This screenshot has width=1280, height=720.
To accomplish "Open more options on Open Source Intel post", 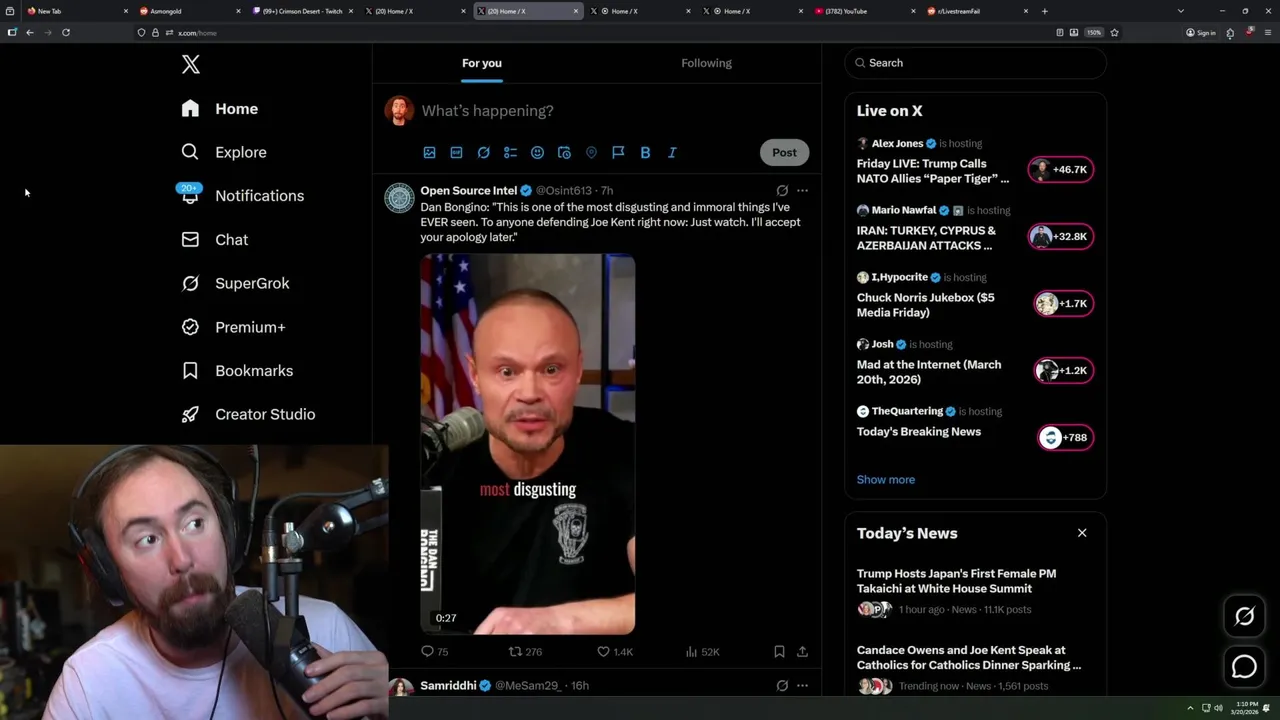I will [802, 190].
